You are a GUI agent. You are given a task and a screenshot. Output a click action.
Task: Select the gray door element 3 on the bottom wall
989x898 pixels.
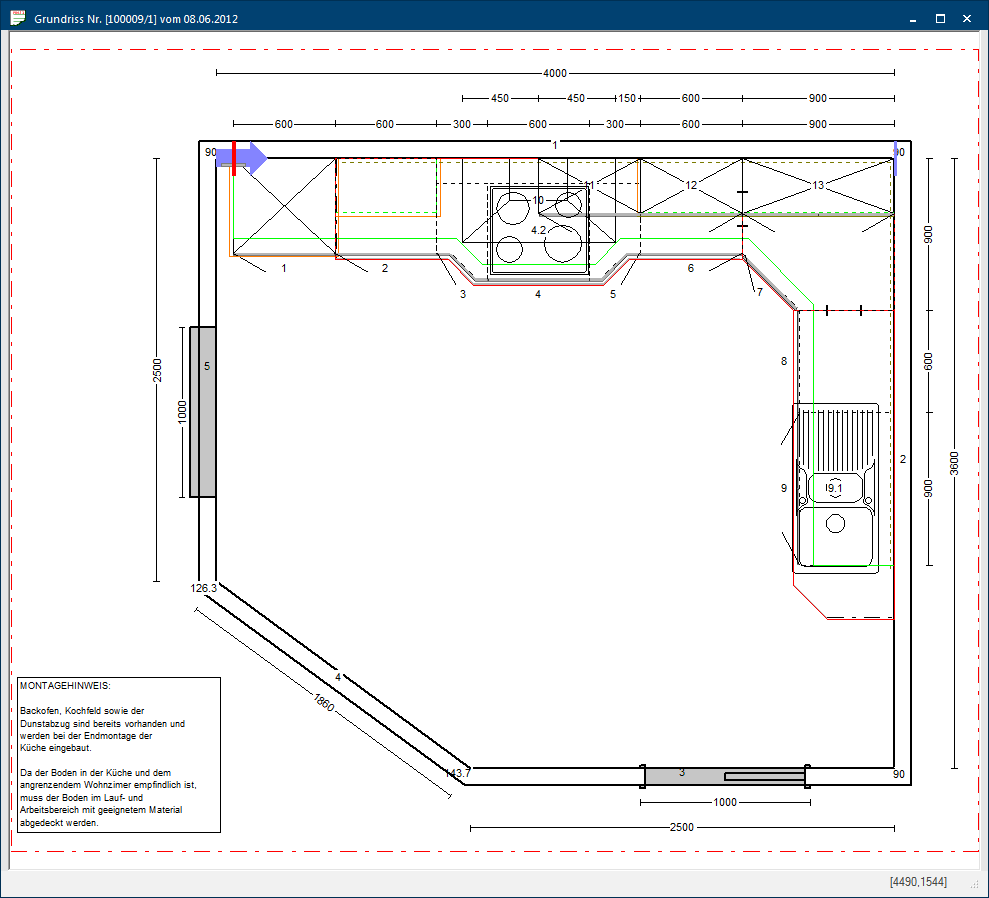pos(682,775)
